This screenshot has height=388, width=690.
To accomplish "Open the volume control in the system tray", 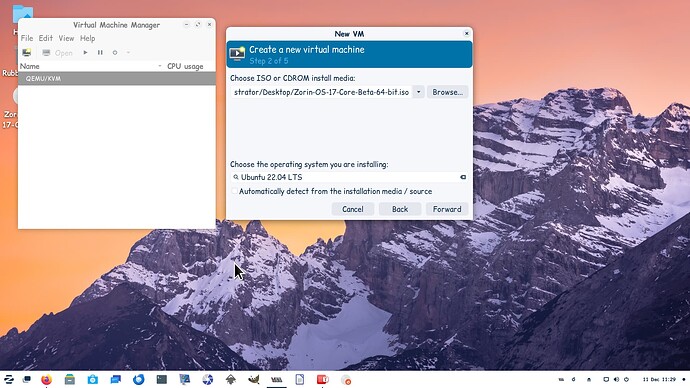I will (x=616, y=379).
